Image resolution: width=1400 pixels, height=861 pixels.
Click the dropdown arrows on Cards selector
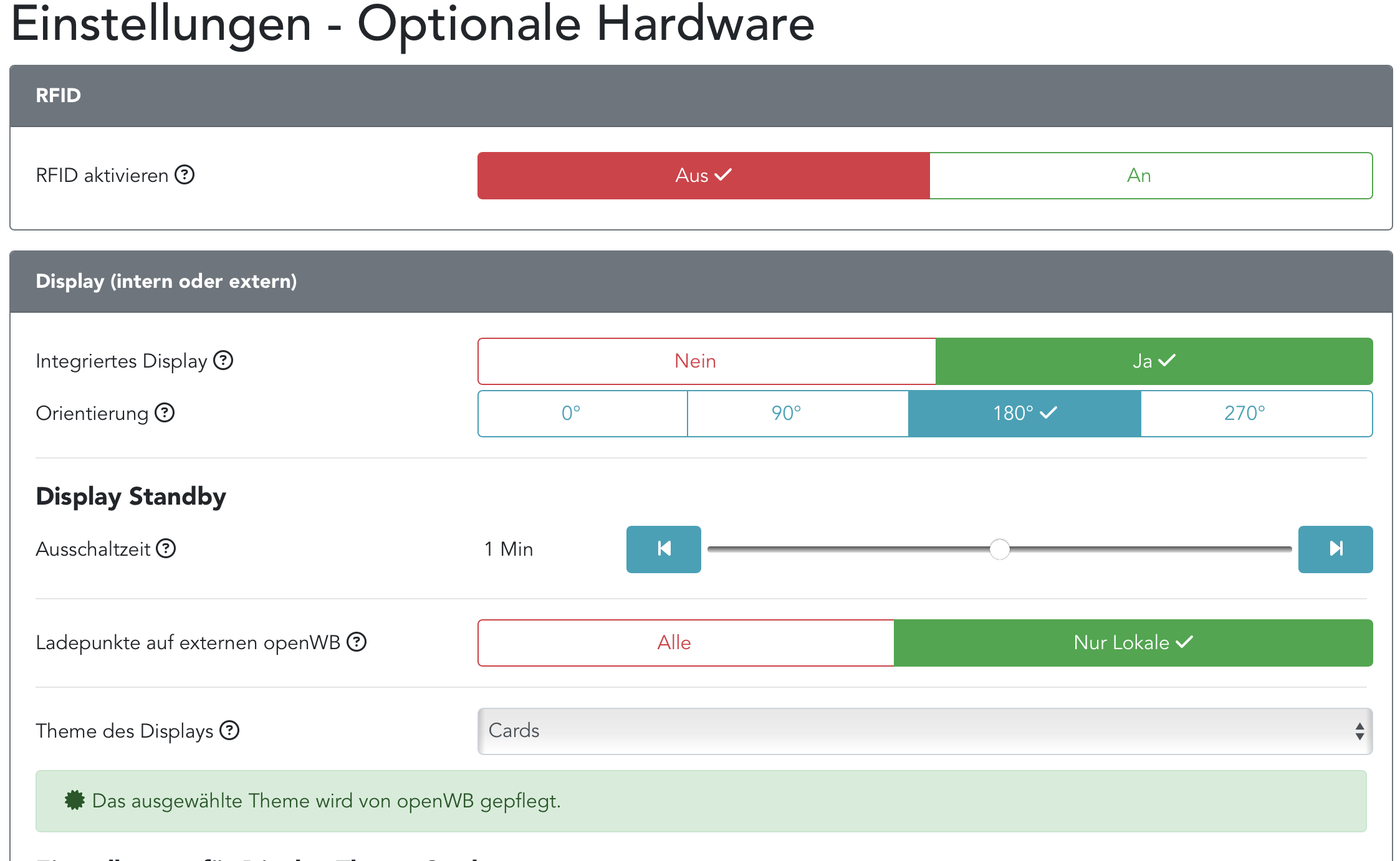click(x=1359, y=731)
